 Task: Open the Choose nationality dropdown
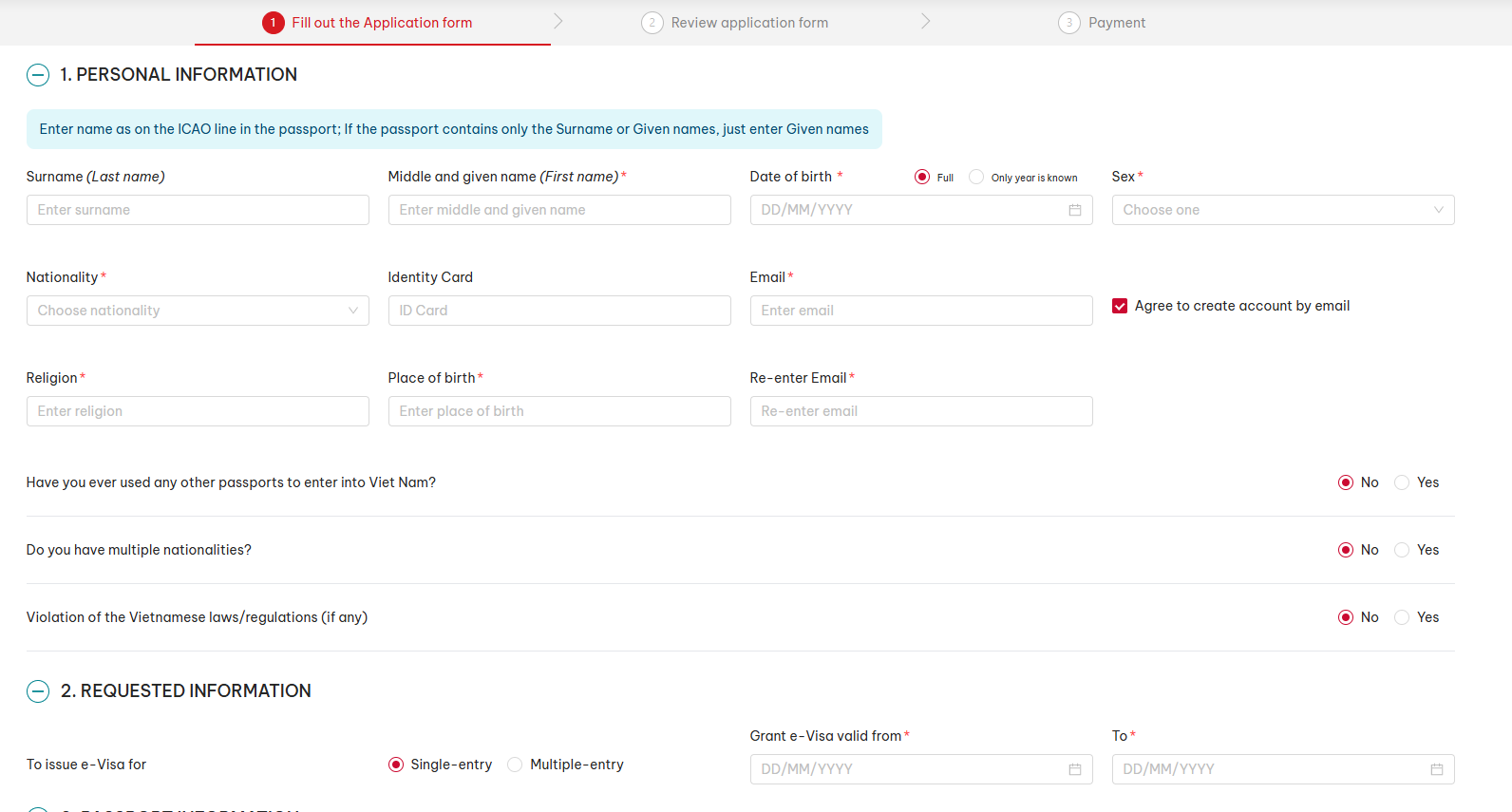(198, 311)
